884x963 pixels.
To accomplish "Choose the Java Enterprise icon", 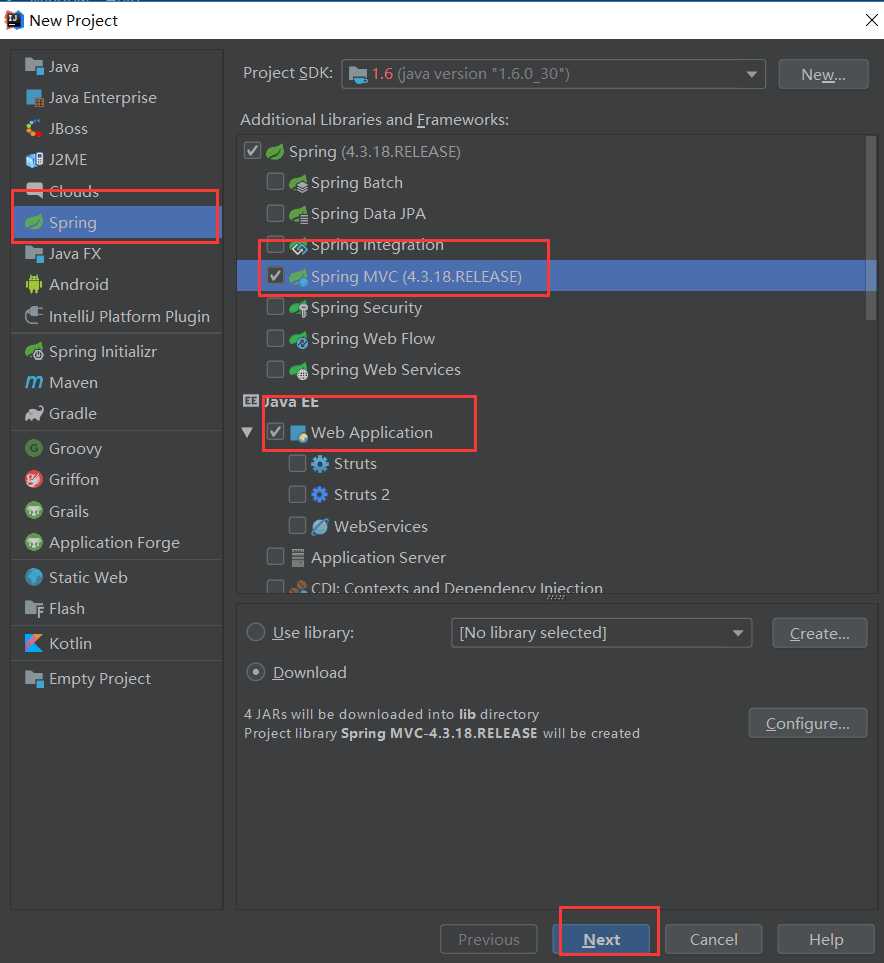I will tap(34, 97).
